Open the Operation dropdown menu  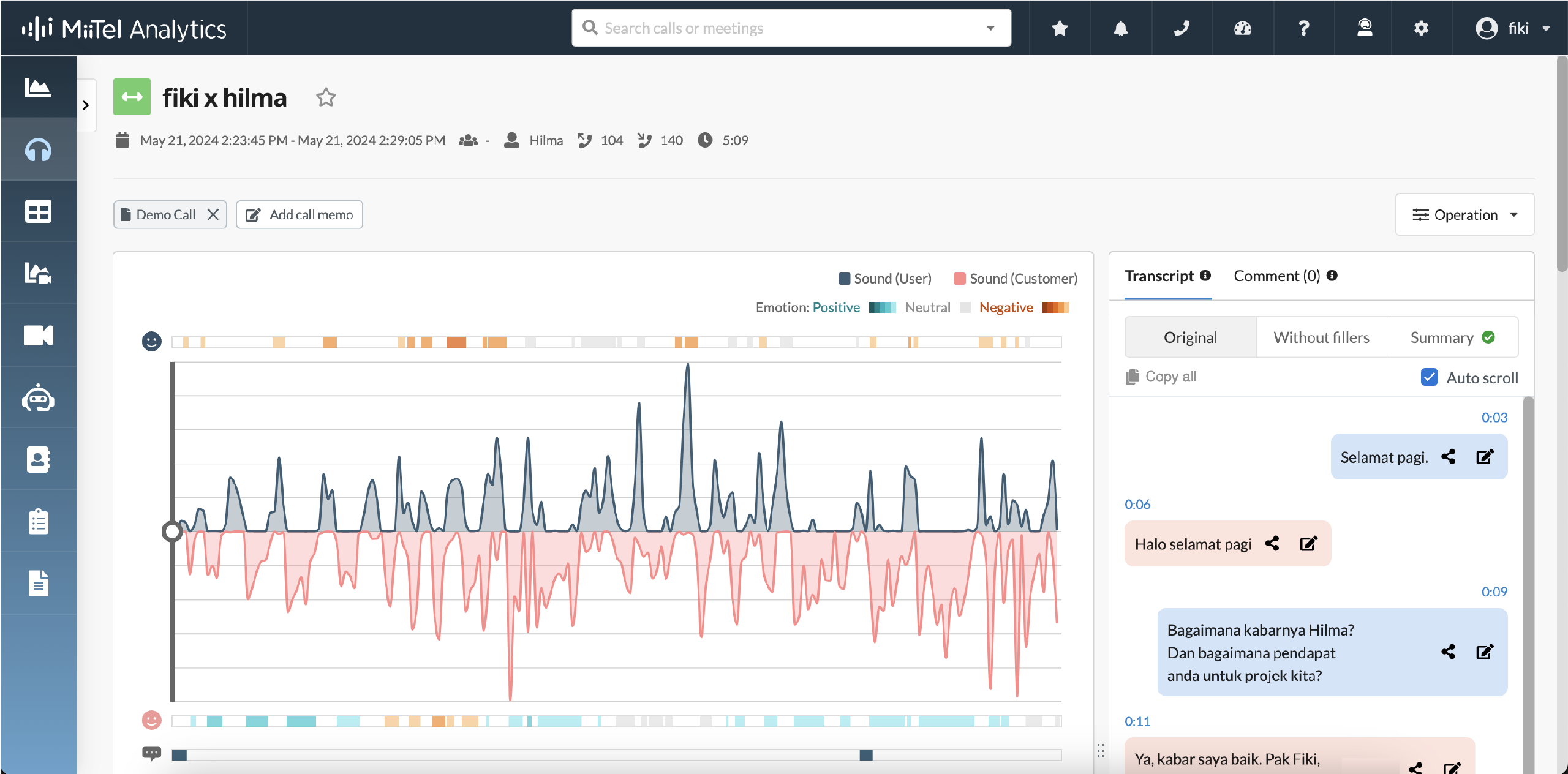click(1464, 215)
